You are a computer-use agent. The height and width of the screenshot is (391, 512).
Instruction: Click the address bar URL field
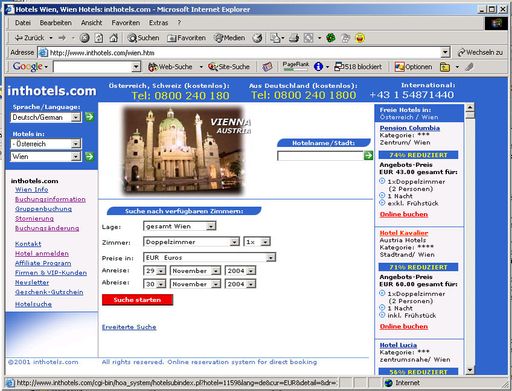click(x=245, y=52)
